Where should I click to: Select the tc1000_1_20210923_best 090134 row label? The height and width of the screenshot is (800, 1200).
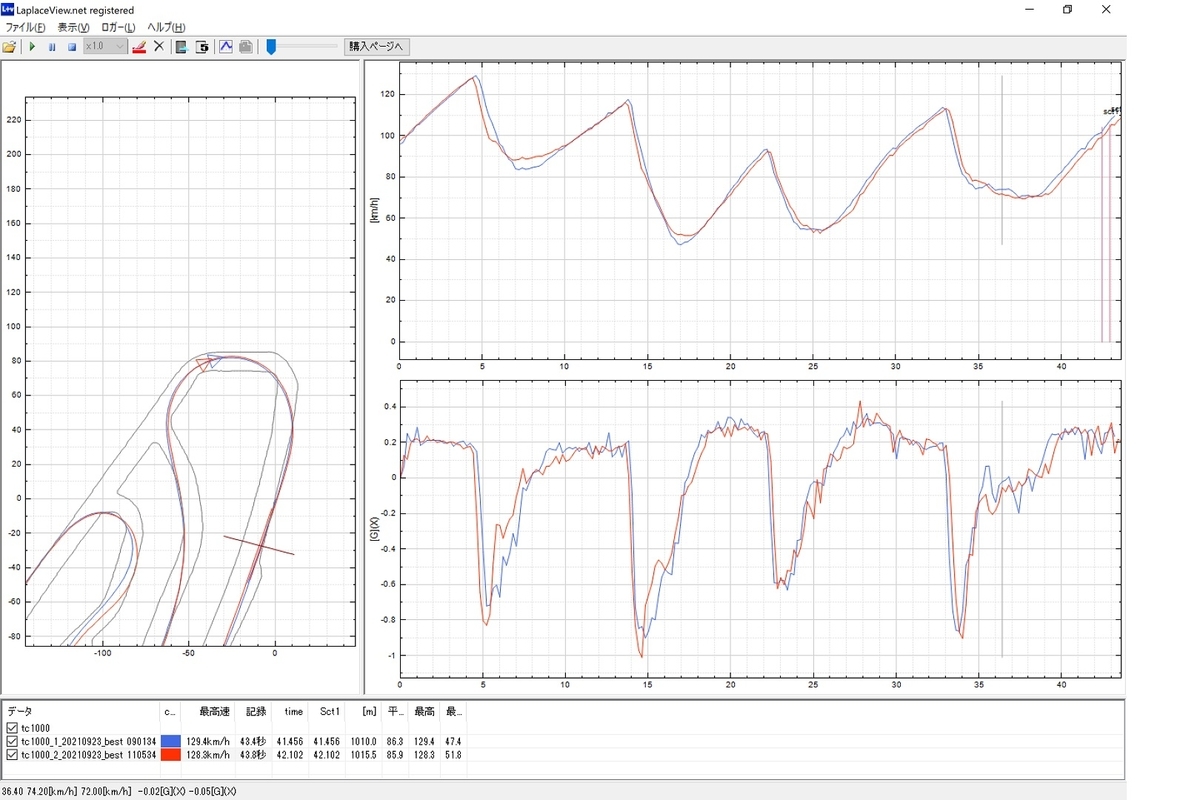88,741
